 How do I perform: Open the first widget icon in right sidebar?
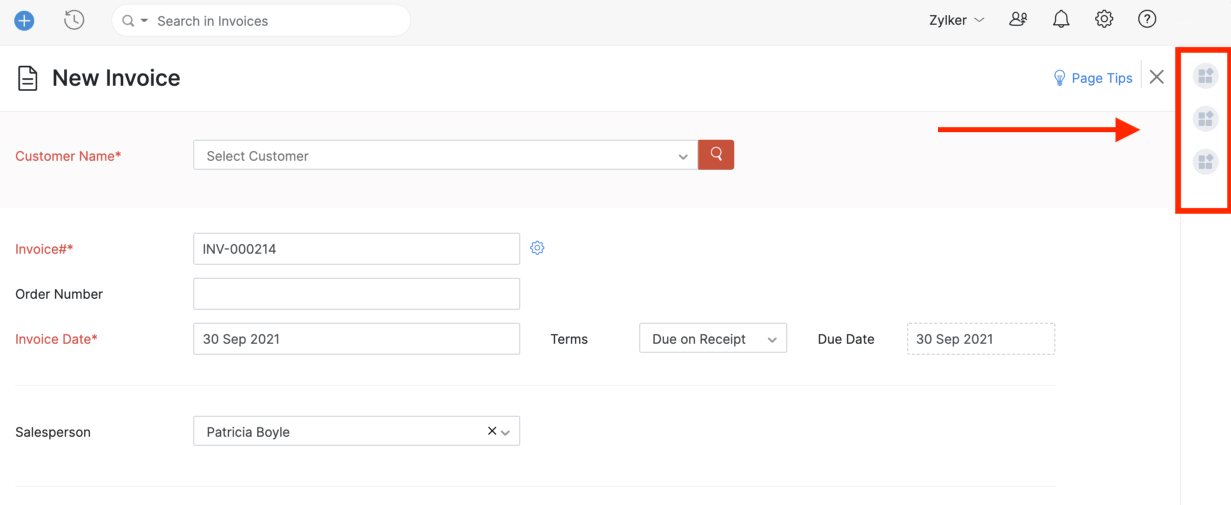point(1205,75)
